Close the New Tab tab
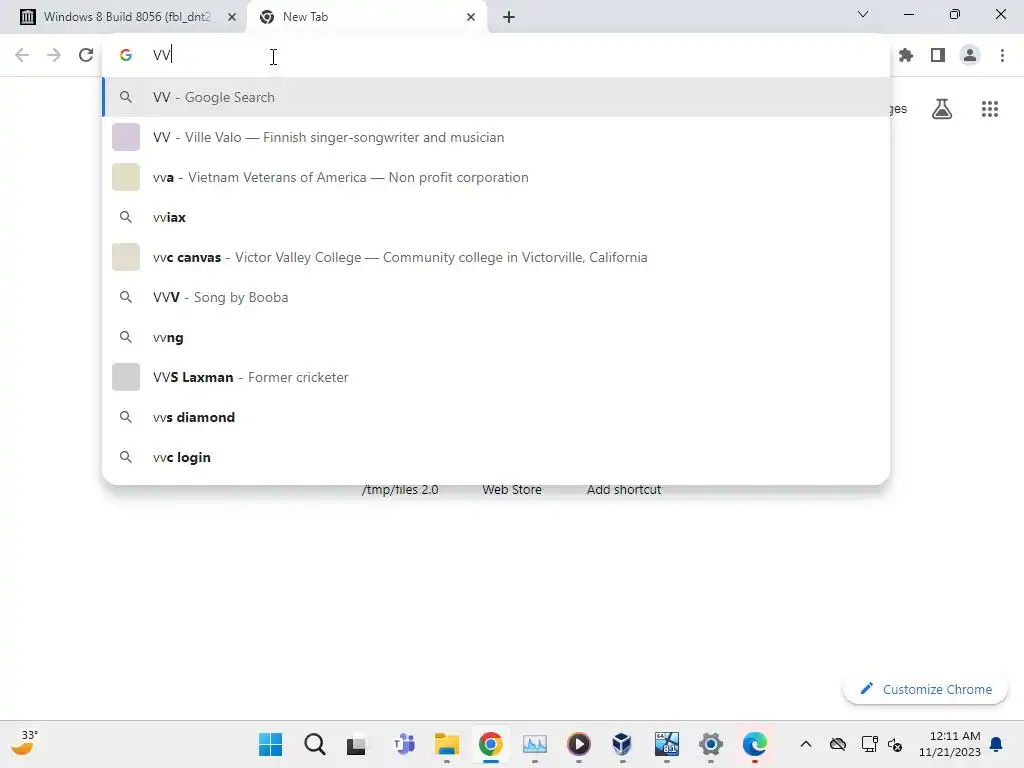Viewport: 1024px width, 768px height. pyautogui.click(x=471, y=17)
